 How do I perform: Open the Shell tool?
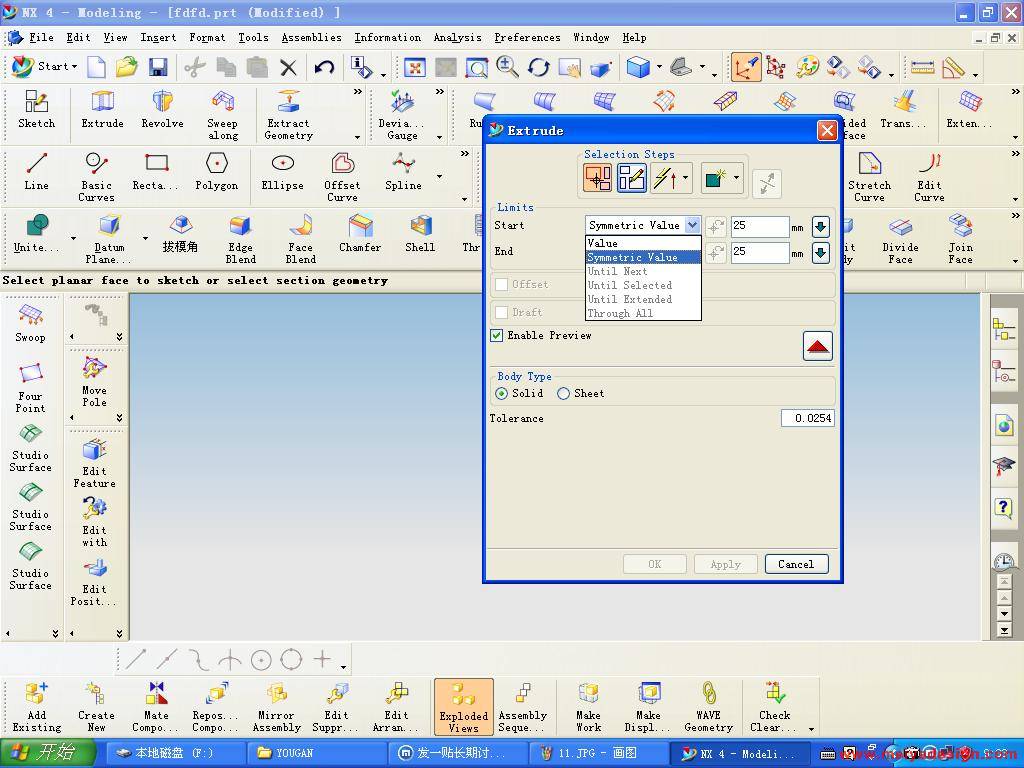pos(420,234)
